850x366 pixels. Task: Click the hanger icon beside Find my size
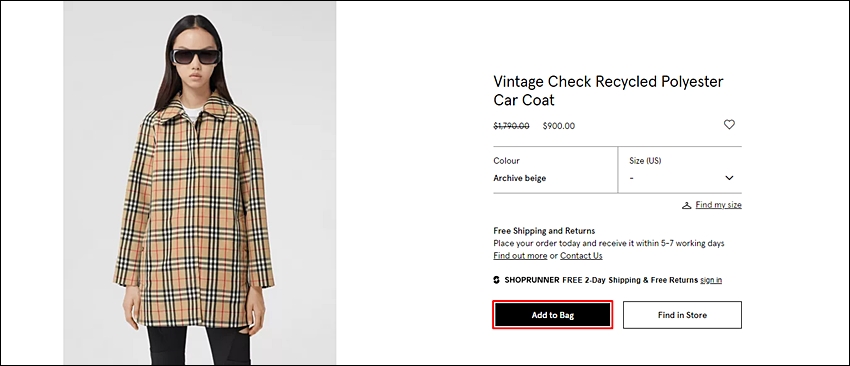coord(686,206)
